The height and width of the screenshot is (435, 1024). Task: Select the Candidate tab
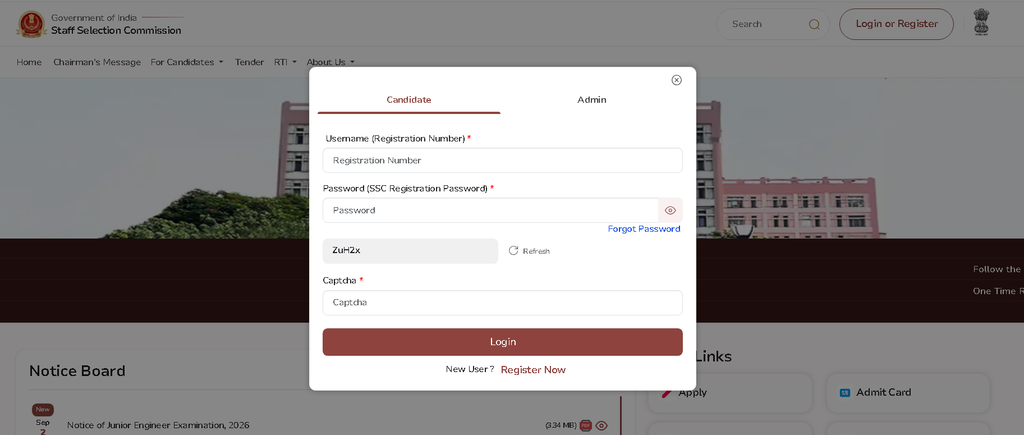pyautogui.click(x=409, y=100)
